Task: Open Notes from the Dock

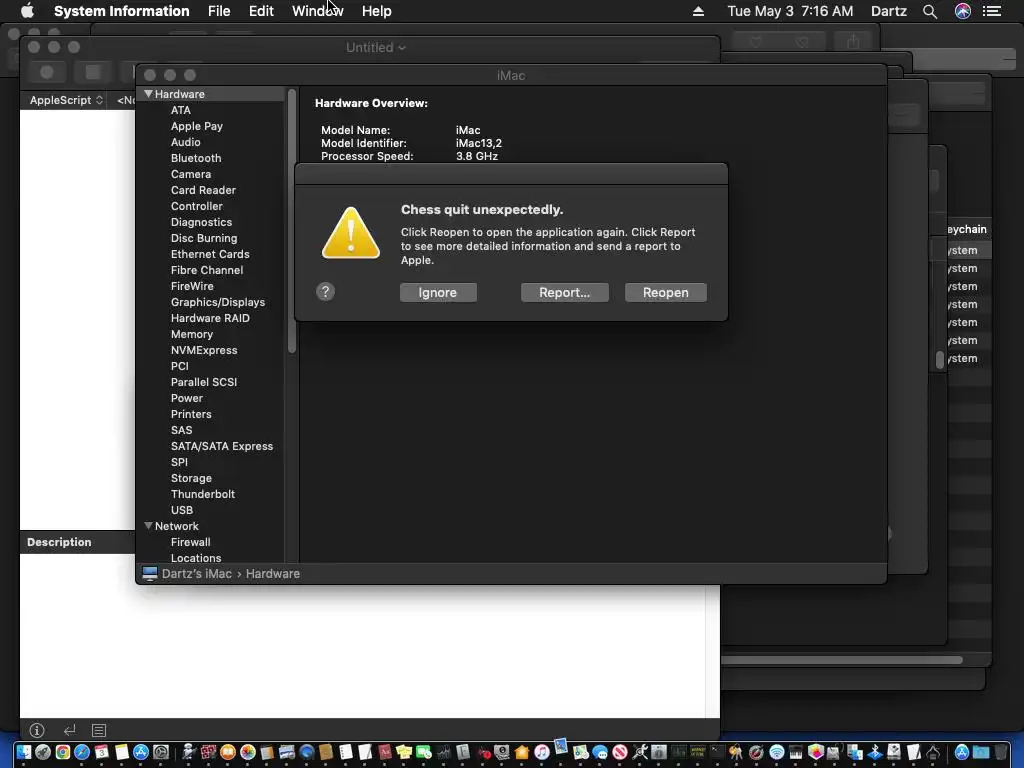Action: [121, 752]
